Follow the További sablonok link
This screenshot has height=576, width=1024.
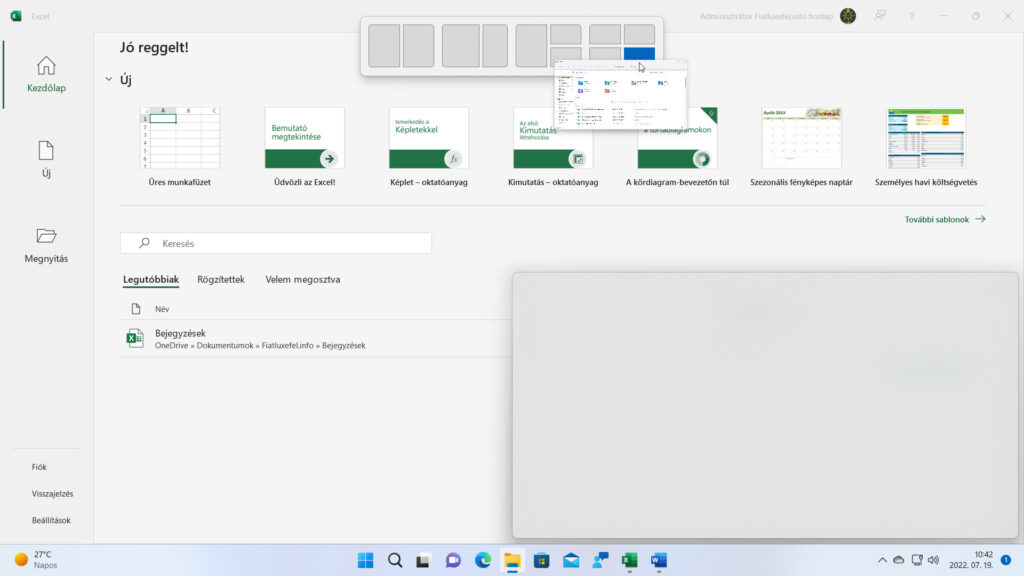coord(945,219)
